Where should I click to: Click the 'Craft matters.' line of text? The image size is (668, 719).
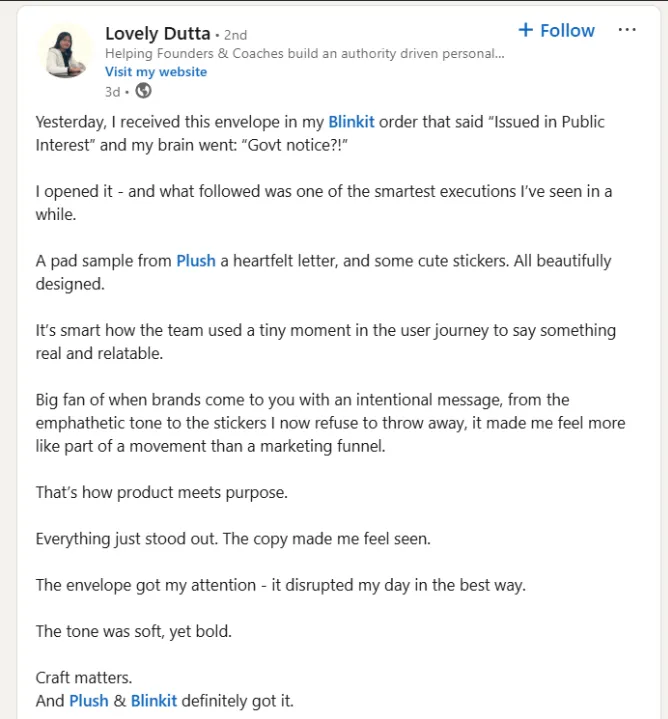[x=84, y=678]
